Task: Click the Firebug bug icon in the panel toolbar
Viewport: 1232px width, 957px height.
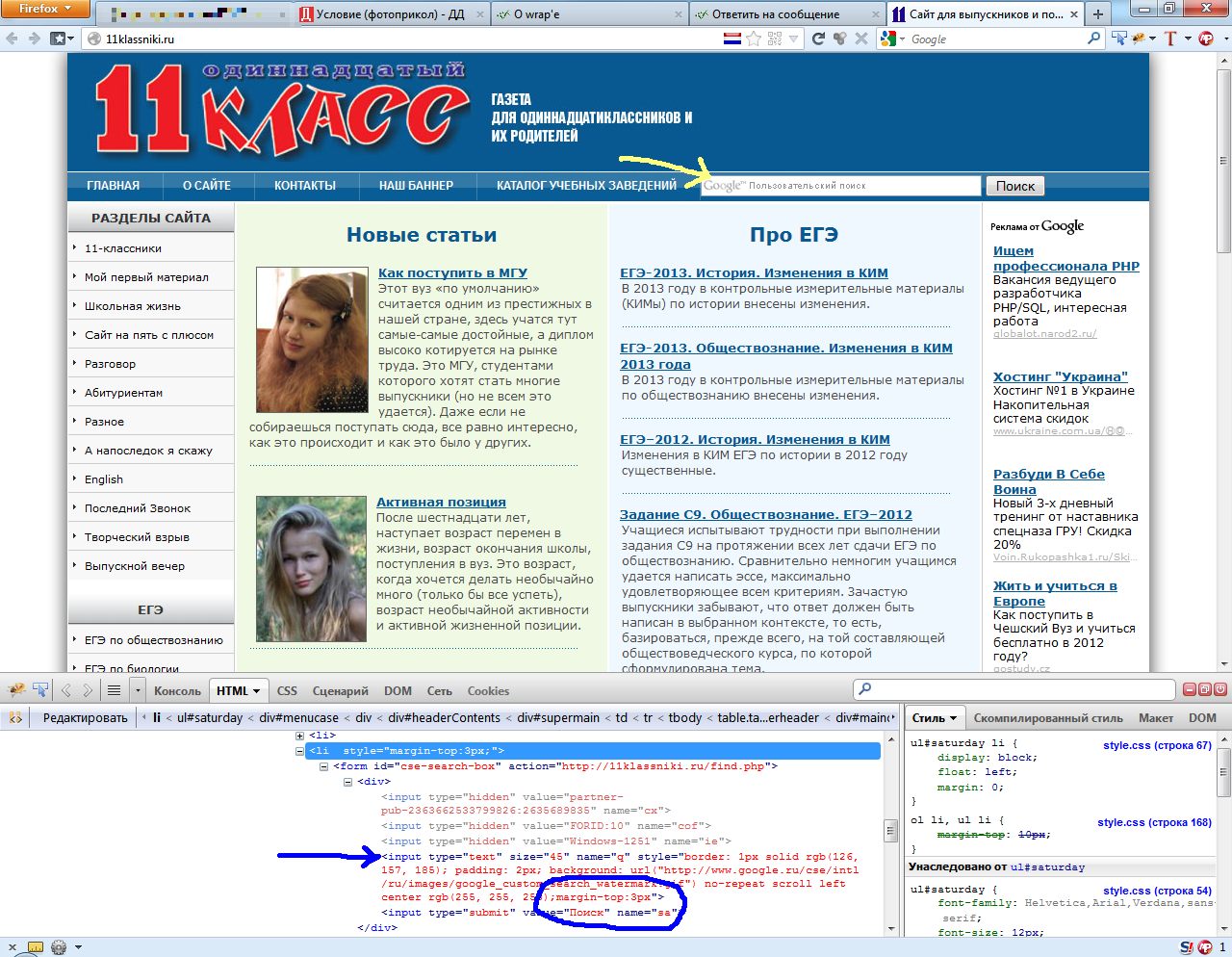Action: pos(16,690)
